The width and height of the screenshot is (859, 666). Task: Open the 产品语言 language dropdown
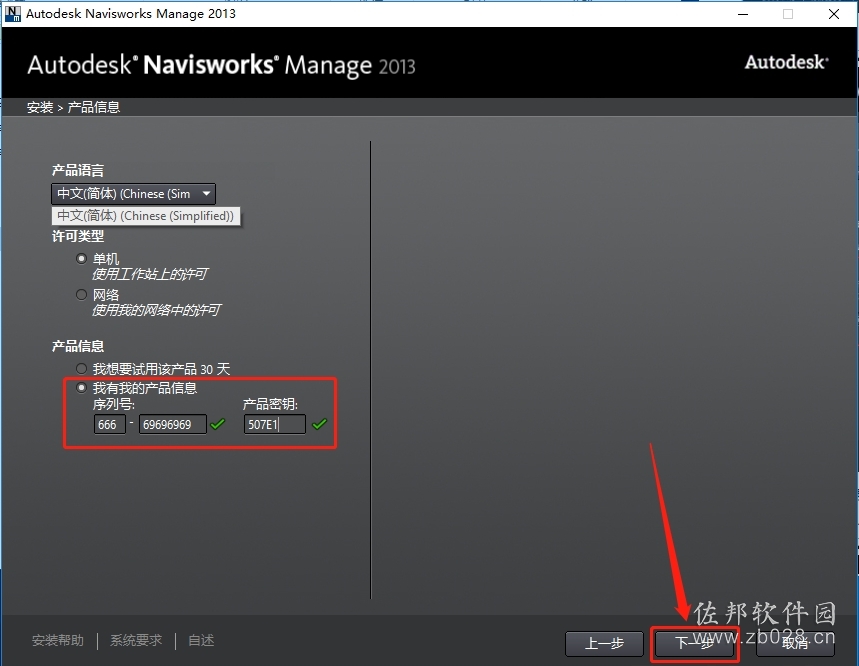[134, 194]
